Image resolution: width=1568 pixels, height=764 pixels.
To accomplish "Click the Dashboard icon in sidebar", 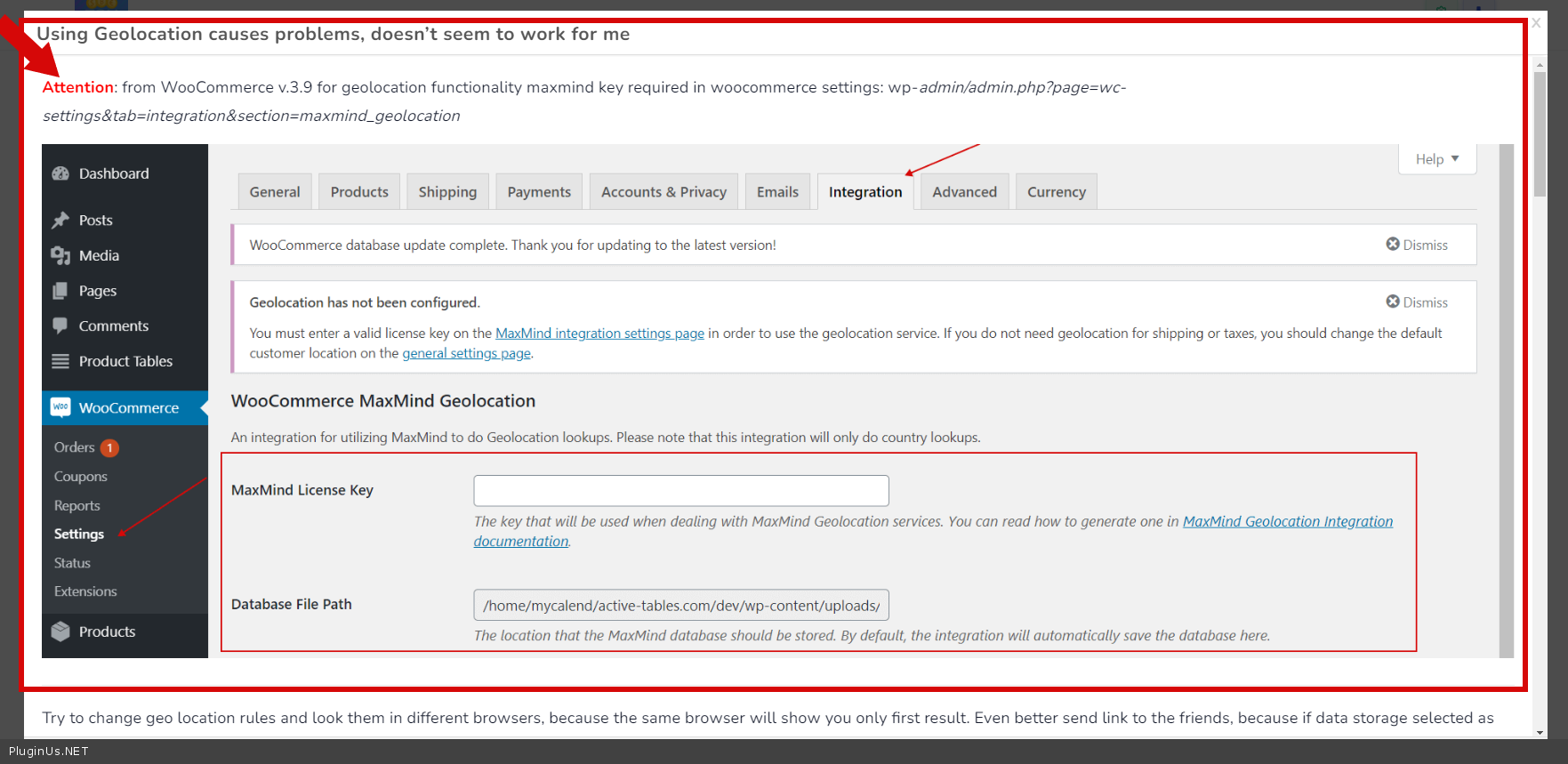I will click(60, 173).
